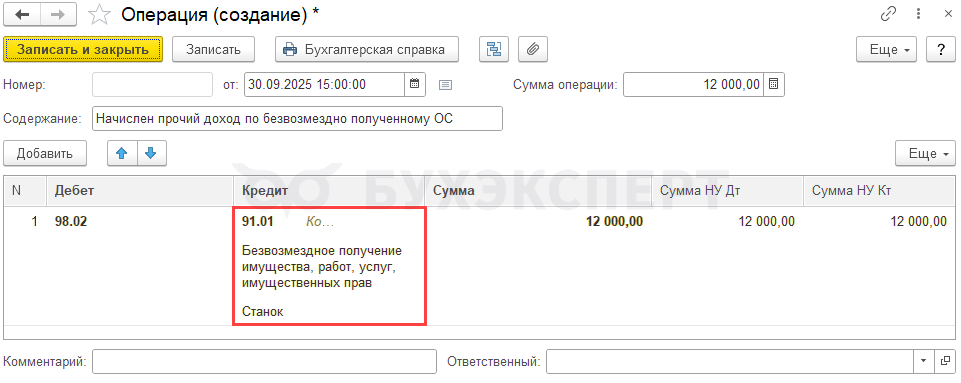The width and height of the screenshot is (961, 383).
Task: Click Записать и закрыть button
Action: tap(83, 50)
